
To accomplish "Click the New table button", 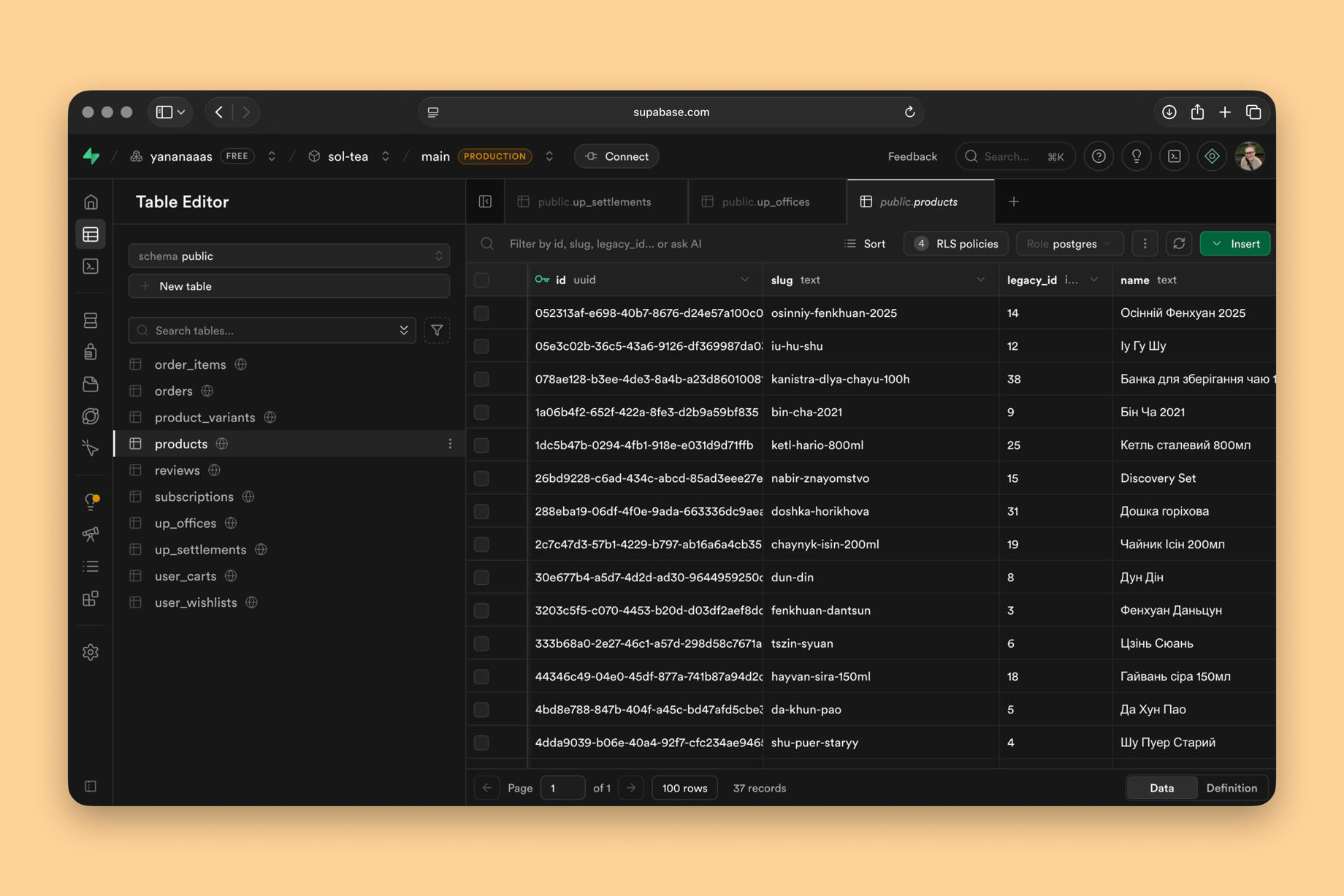I will [x=289, y=286].
